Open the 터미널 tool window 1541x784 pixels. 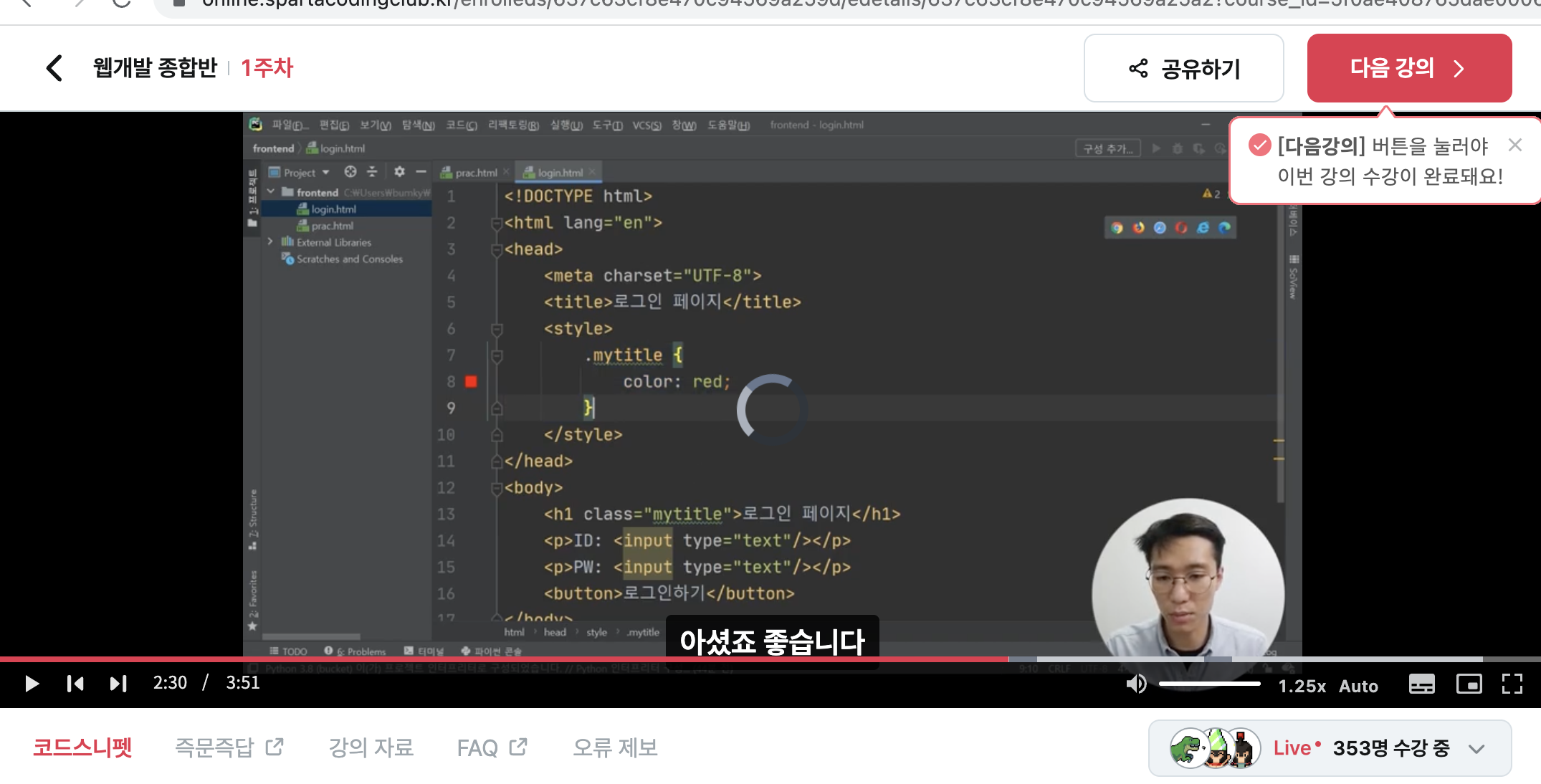pyautogui.click(x=424, y=651)
